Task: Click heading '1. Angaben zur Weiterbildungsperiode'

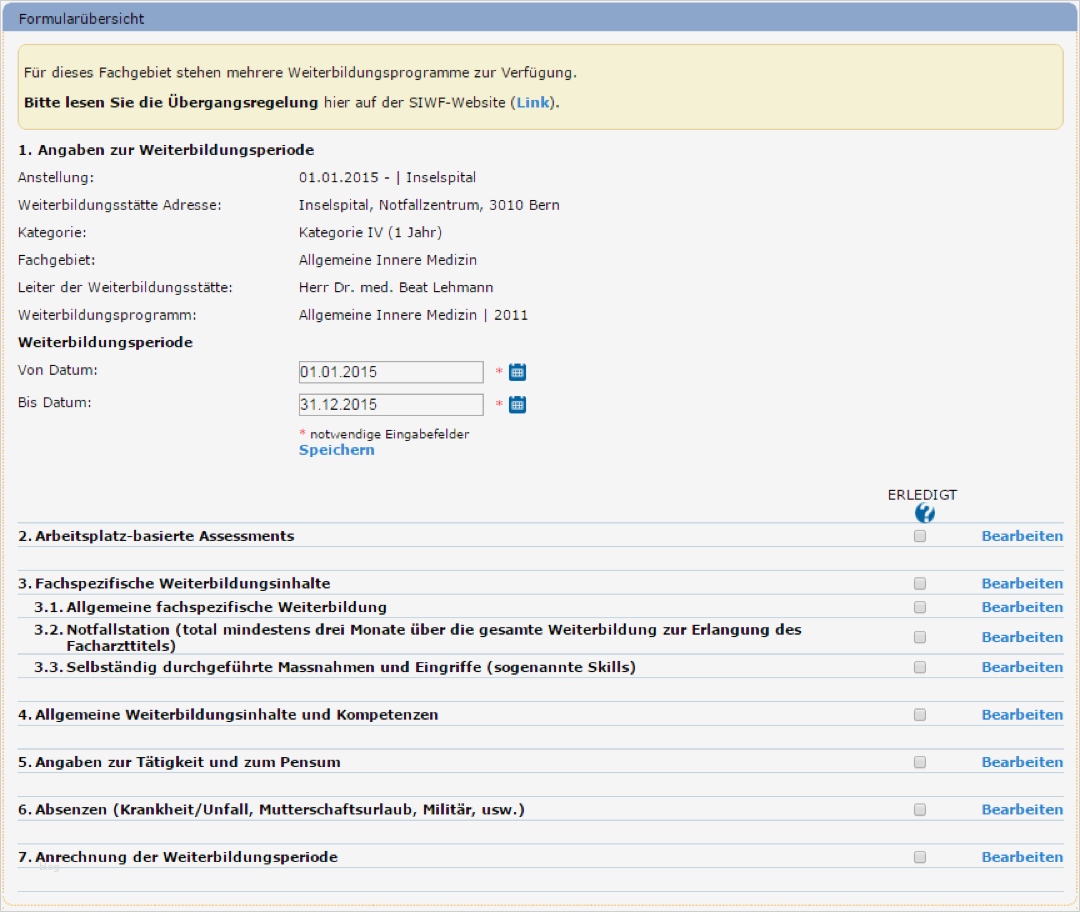Action: click(x=166, y=149)
